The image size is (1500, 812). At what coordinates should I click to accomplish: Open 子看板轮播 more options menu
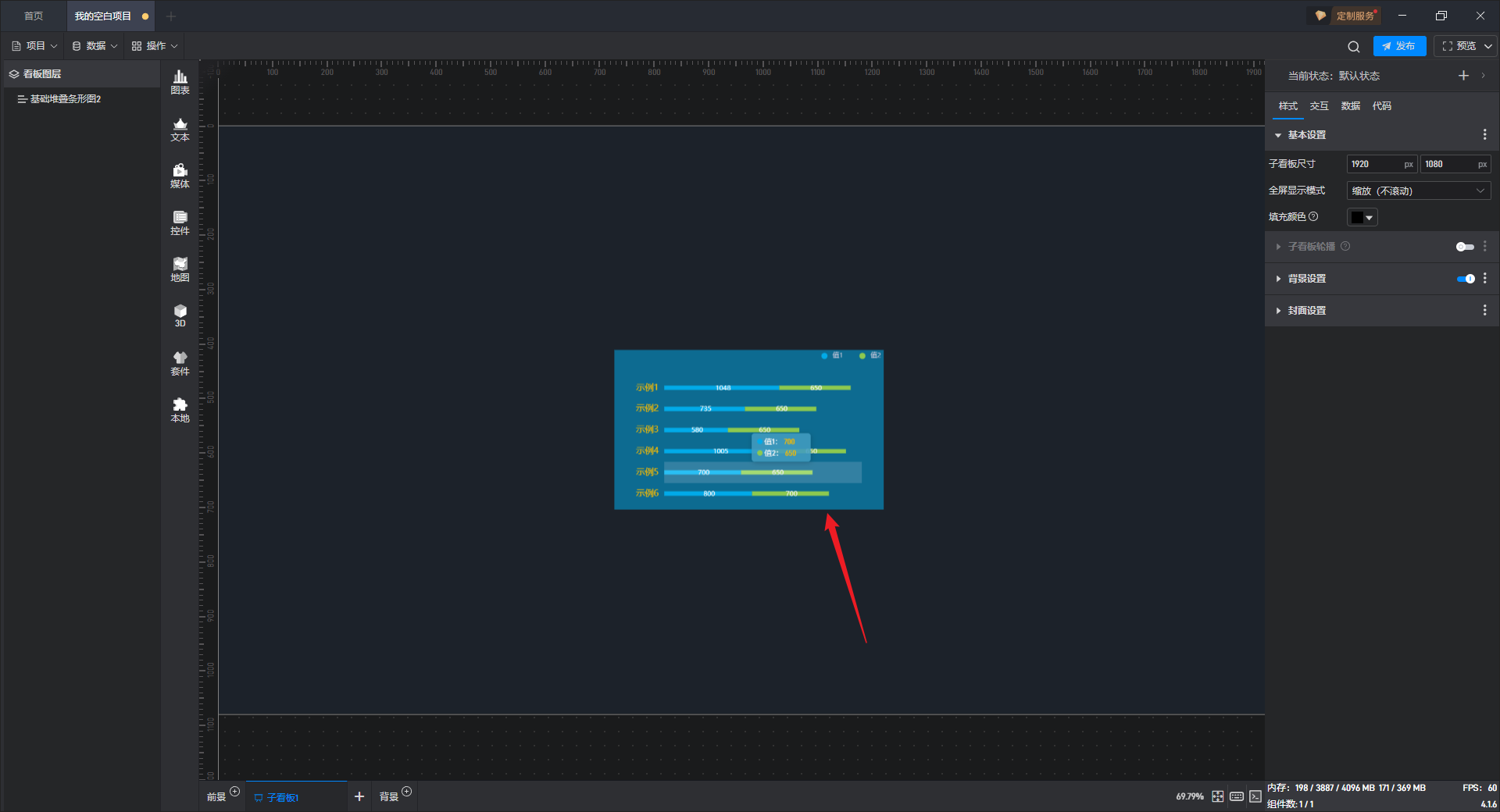pos(1484,246)
